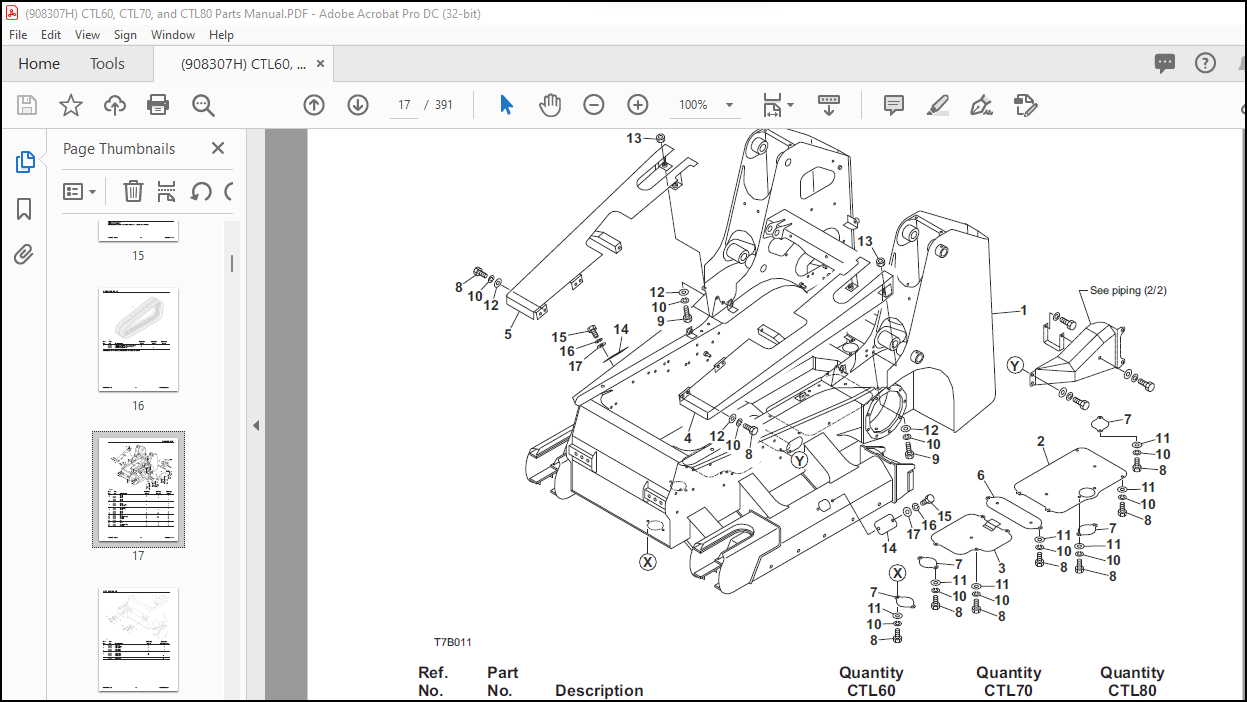Screen dimensions: 1247x702
Task: Add a sticky note comment
Action: [894, 105]
